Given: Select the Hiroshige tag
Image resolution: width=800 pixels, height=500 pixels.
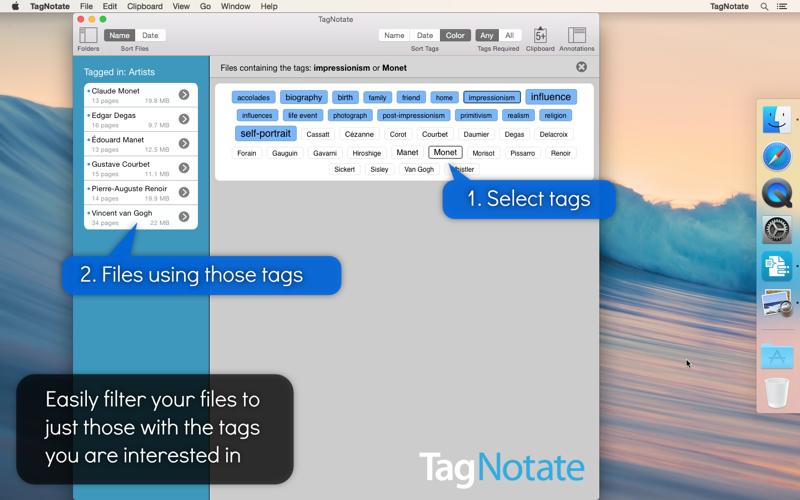Looking at the screenshot, I should [367, 153].
